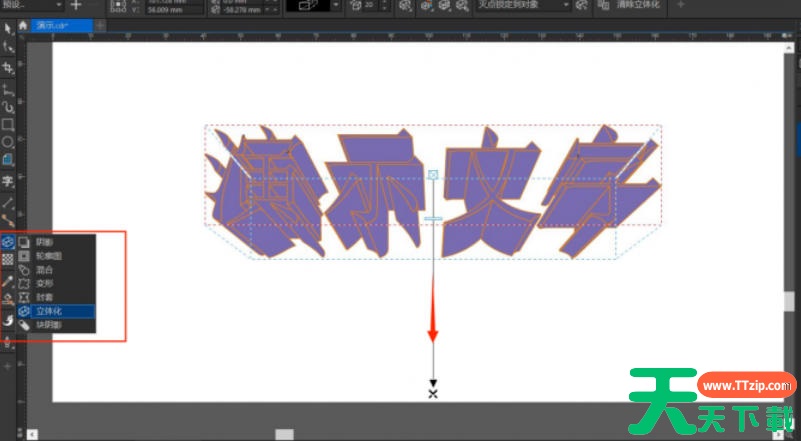The image size is (801, 441).
Task: Open extrusion color options
Action: pos(426,5)
